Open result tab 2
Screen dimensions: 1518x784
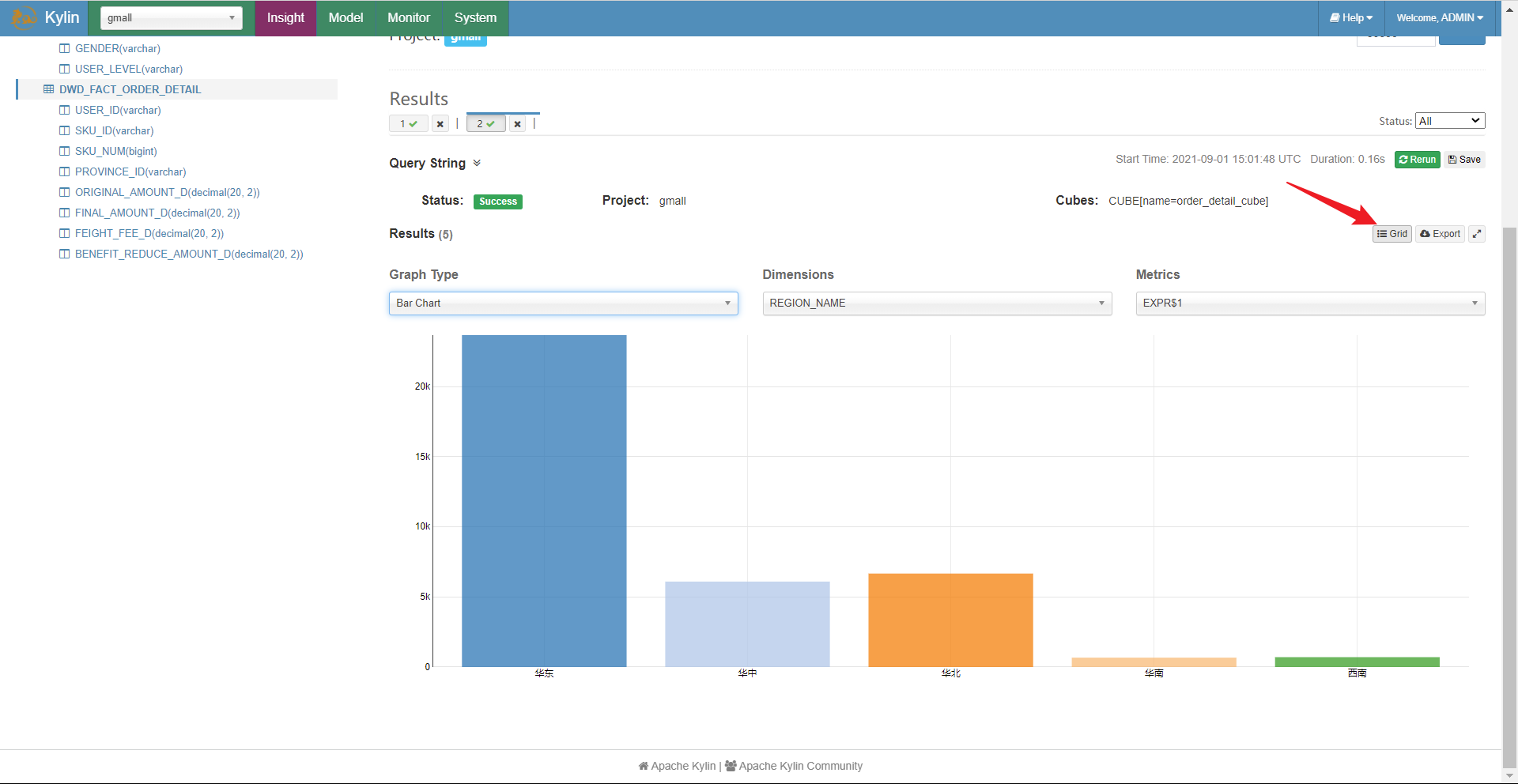point(486,123)
